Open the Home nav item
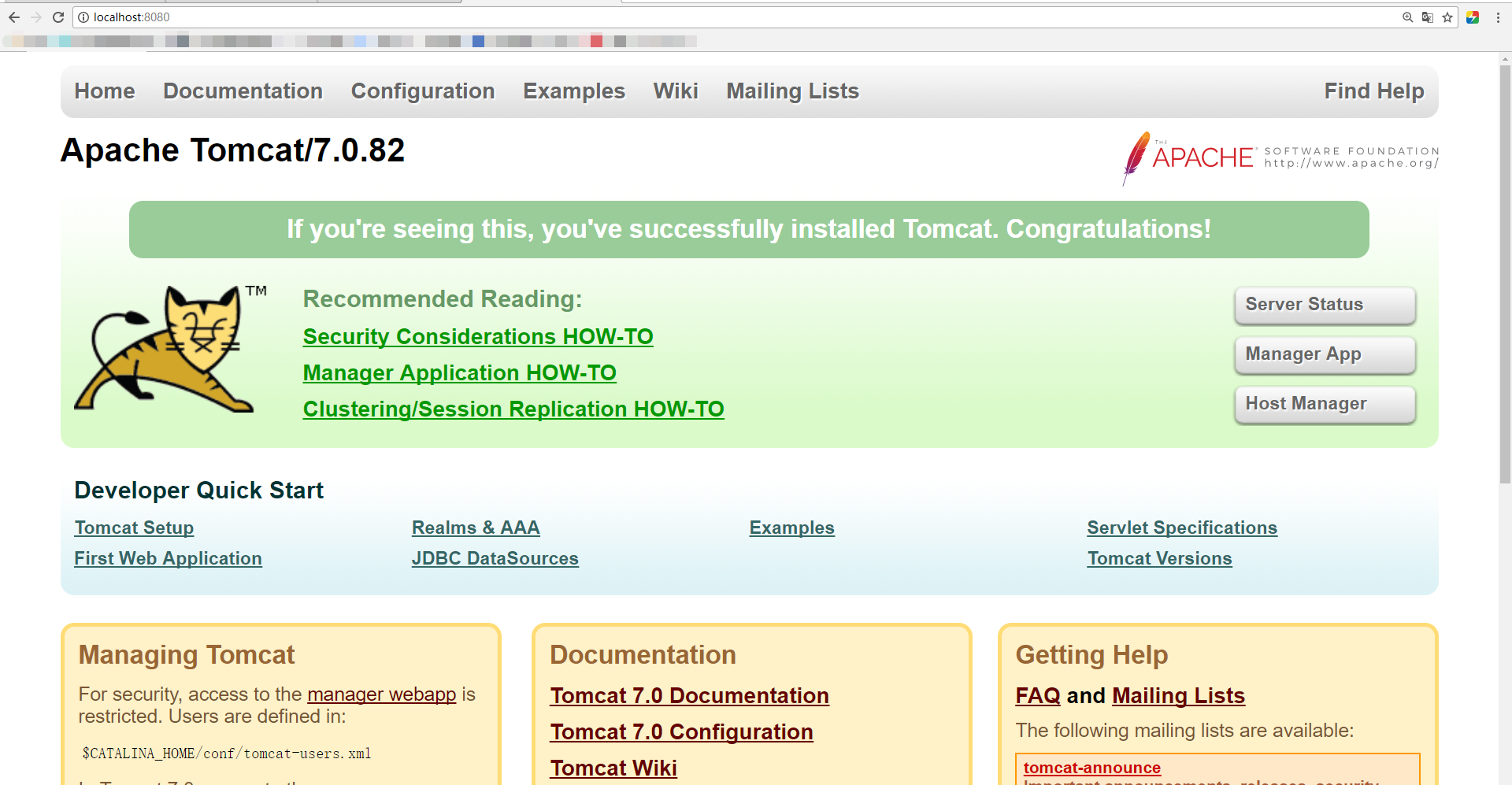This screenshot has height=785, width=1512. [x=105, y=91]
